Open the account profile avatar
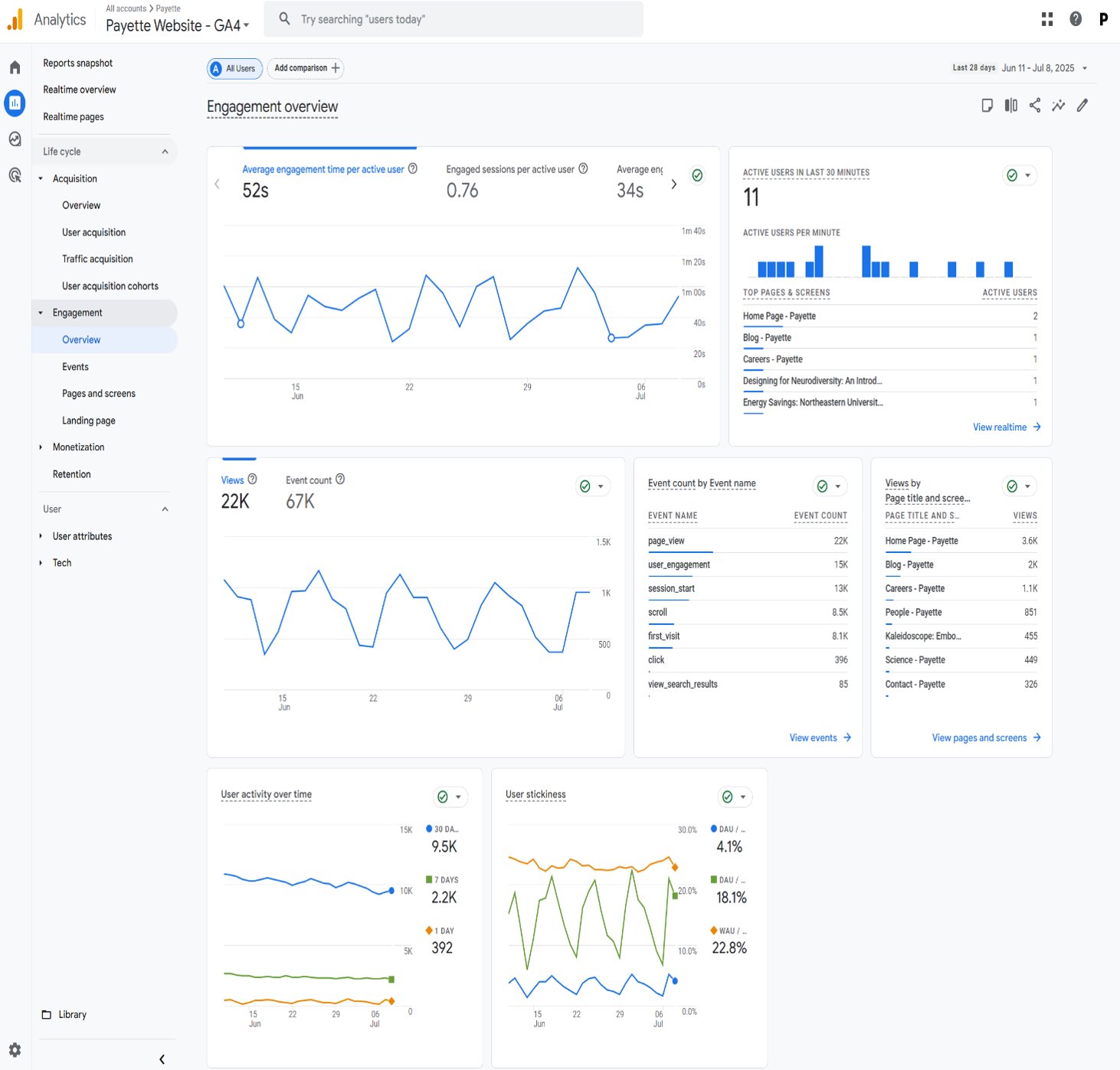1120x1070 pixels. [x=1103, y=19]
